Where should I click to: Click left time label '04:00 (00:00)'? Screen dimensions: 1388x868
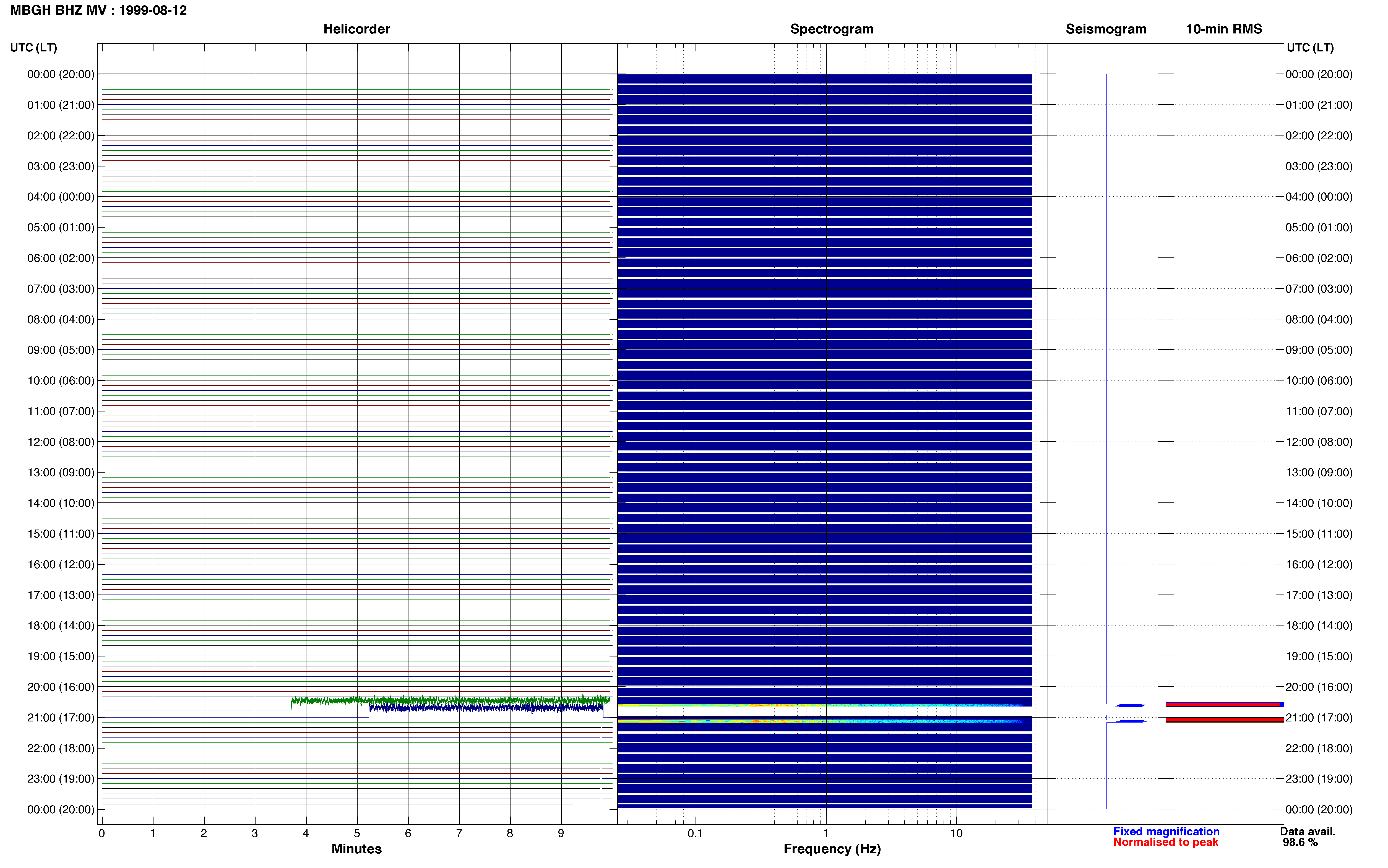tap(61, 197)
